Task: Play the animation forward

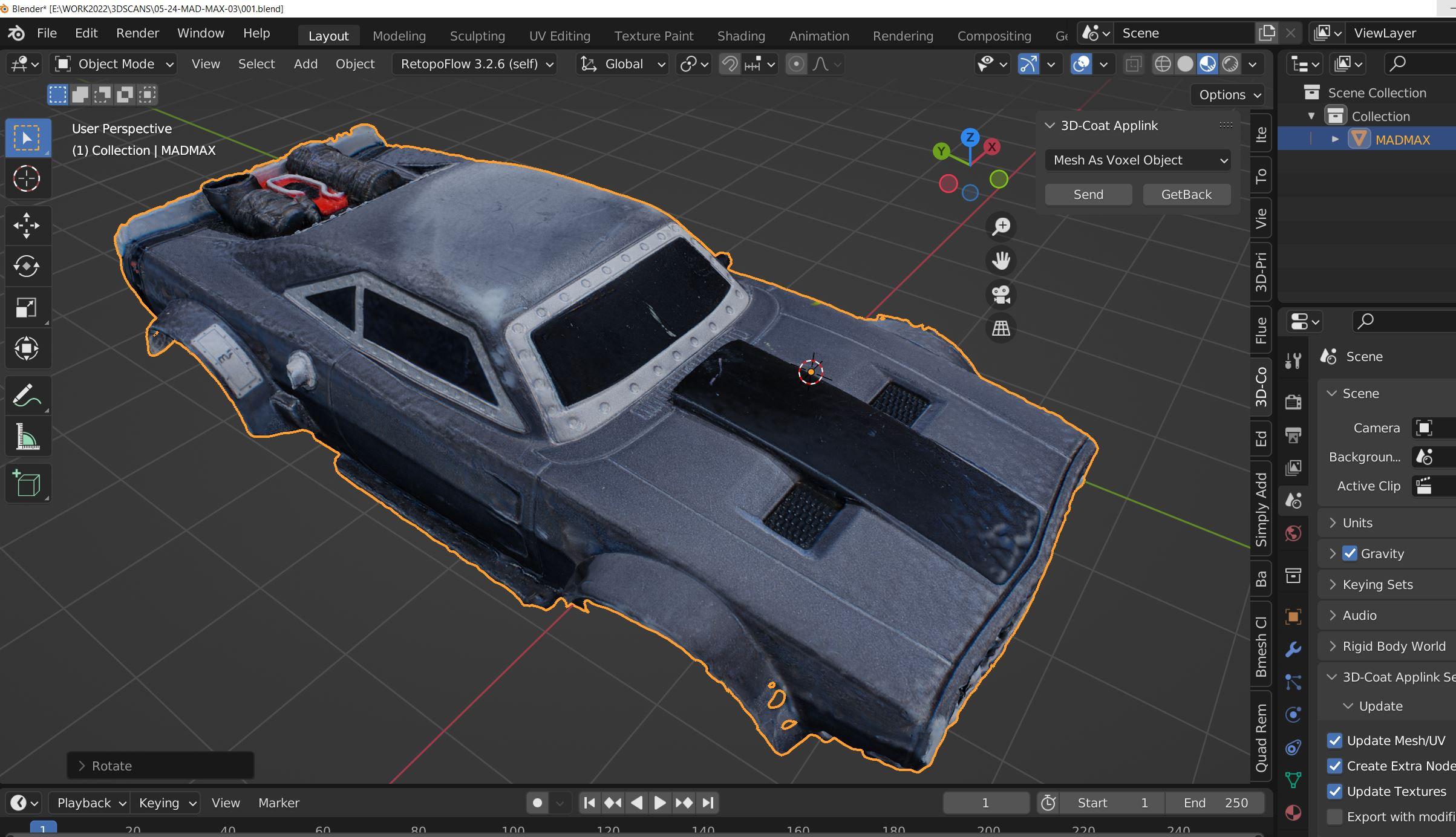Action: pyautogui.click(x=660, y=803)
